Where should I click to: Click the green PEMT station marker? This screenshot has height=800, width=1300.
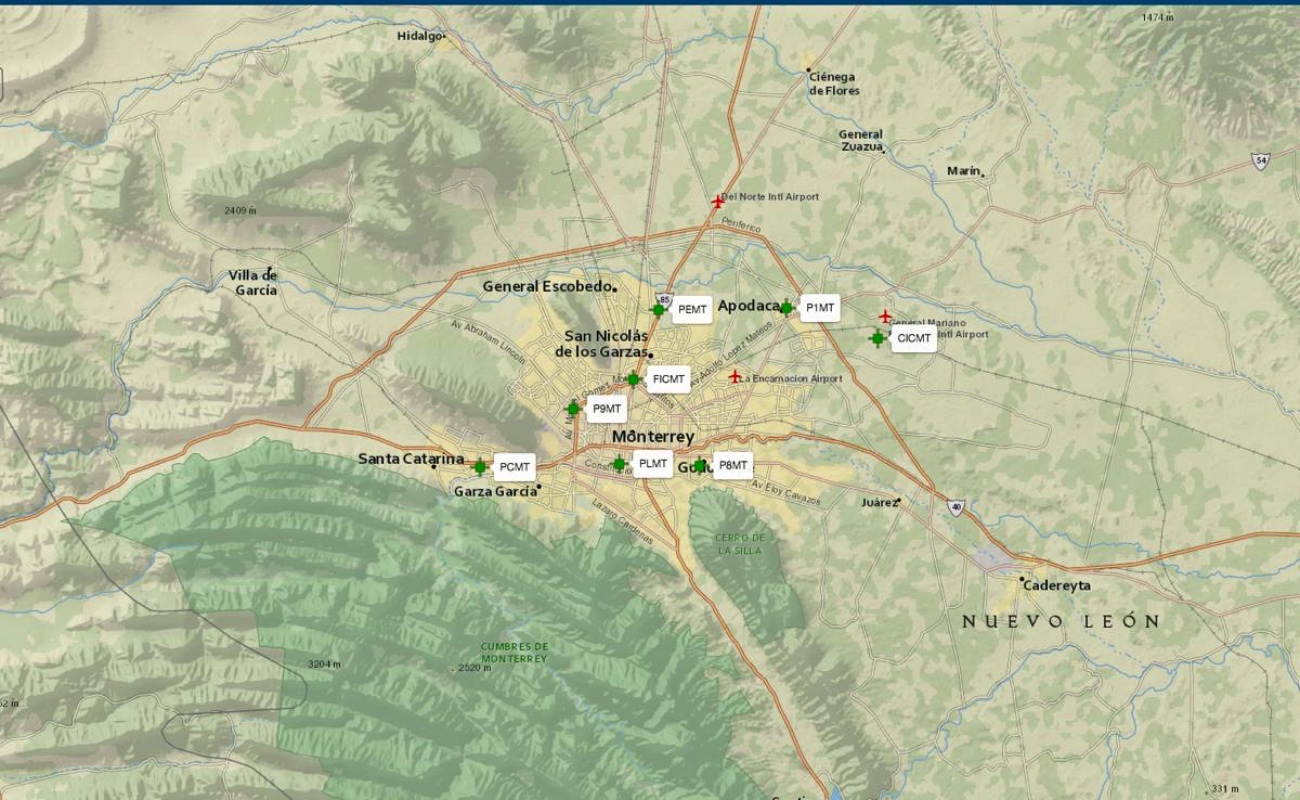658,310
